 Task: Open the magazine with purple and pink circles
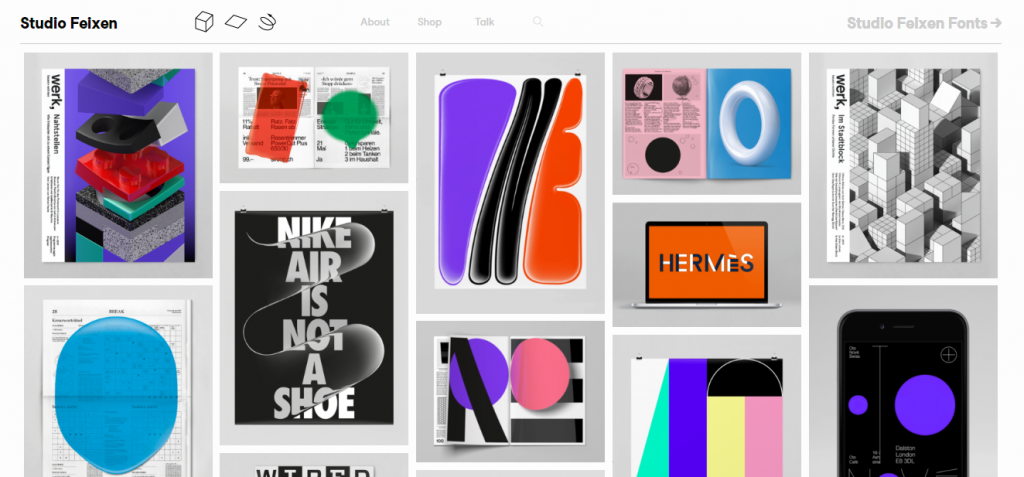click(x=510, y=392)
